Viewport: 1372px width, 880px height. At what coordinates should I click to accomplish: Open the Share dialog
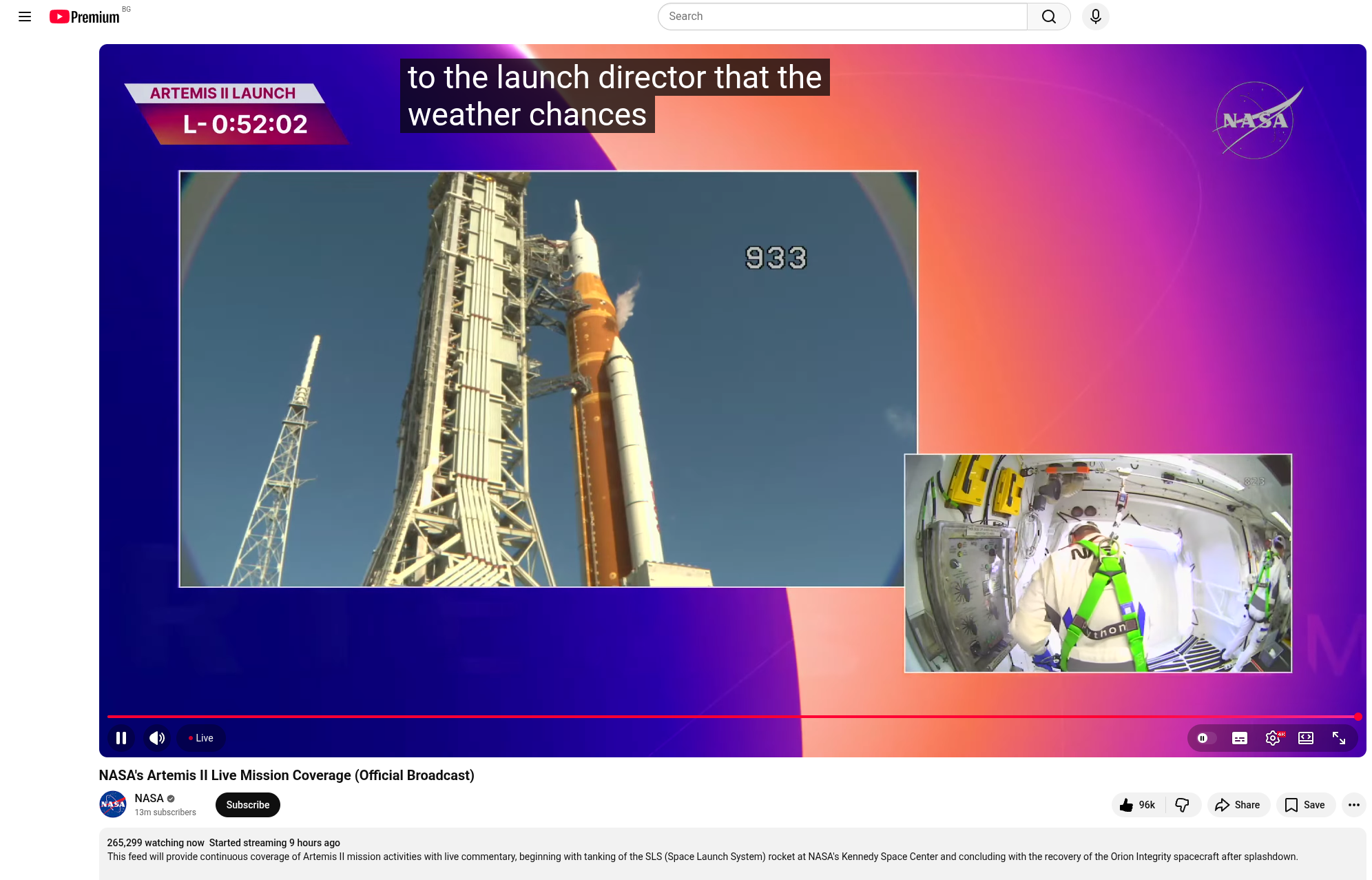[x=1238, y=805]
